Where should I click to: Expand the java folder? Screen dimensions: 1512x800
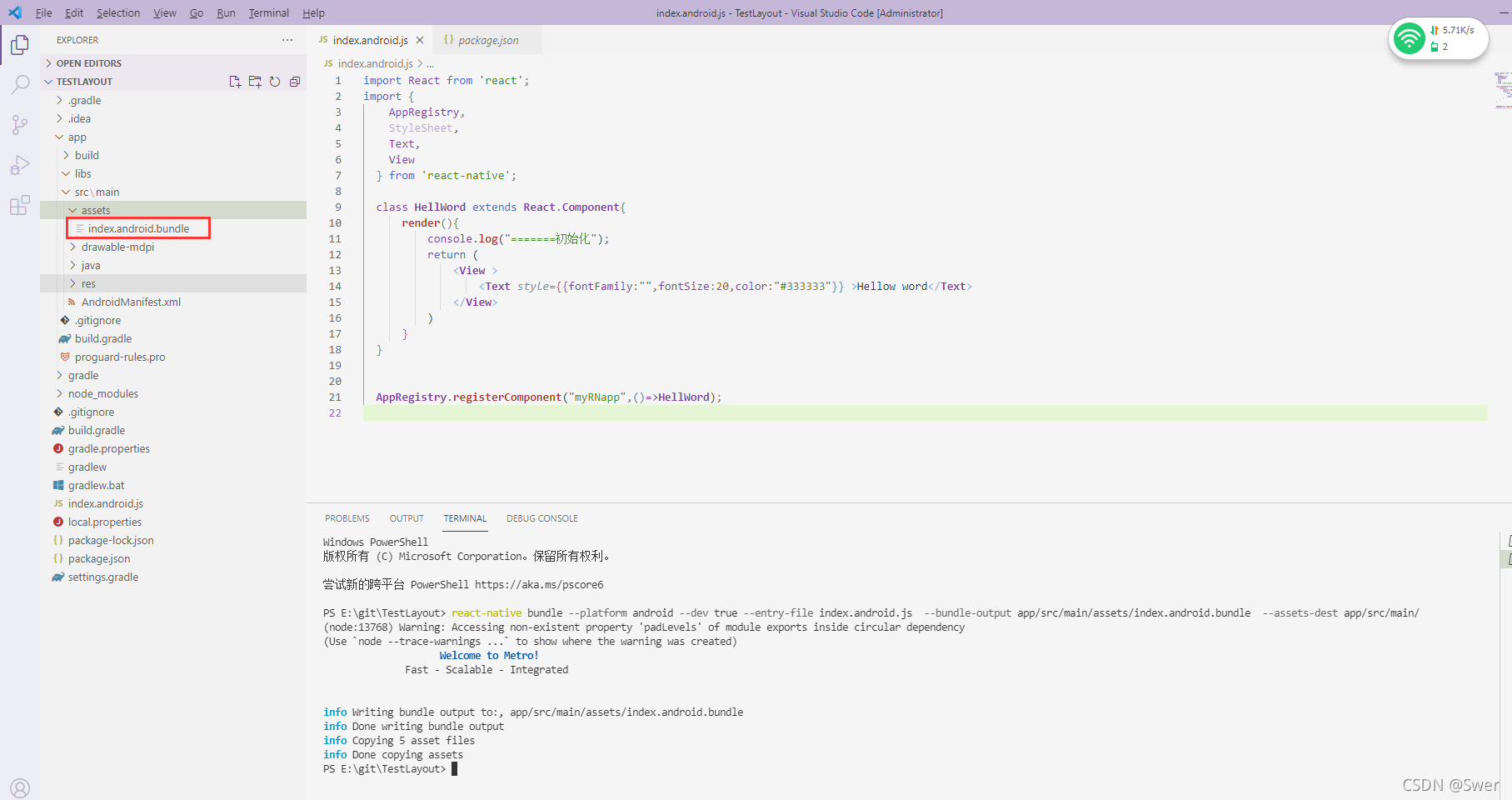[173, 265]
